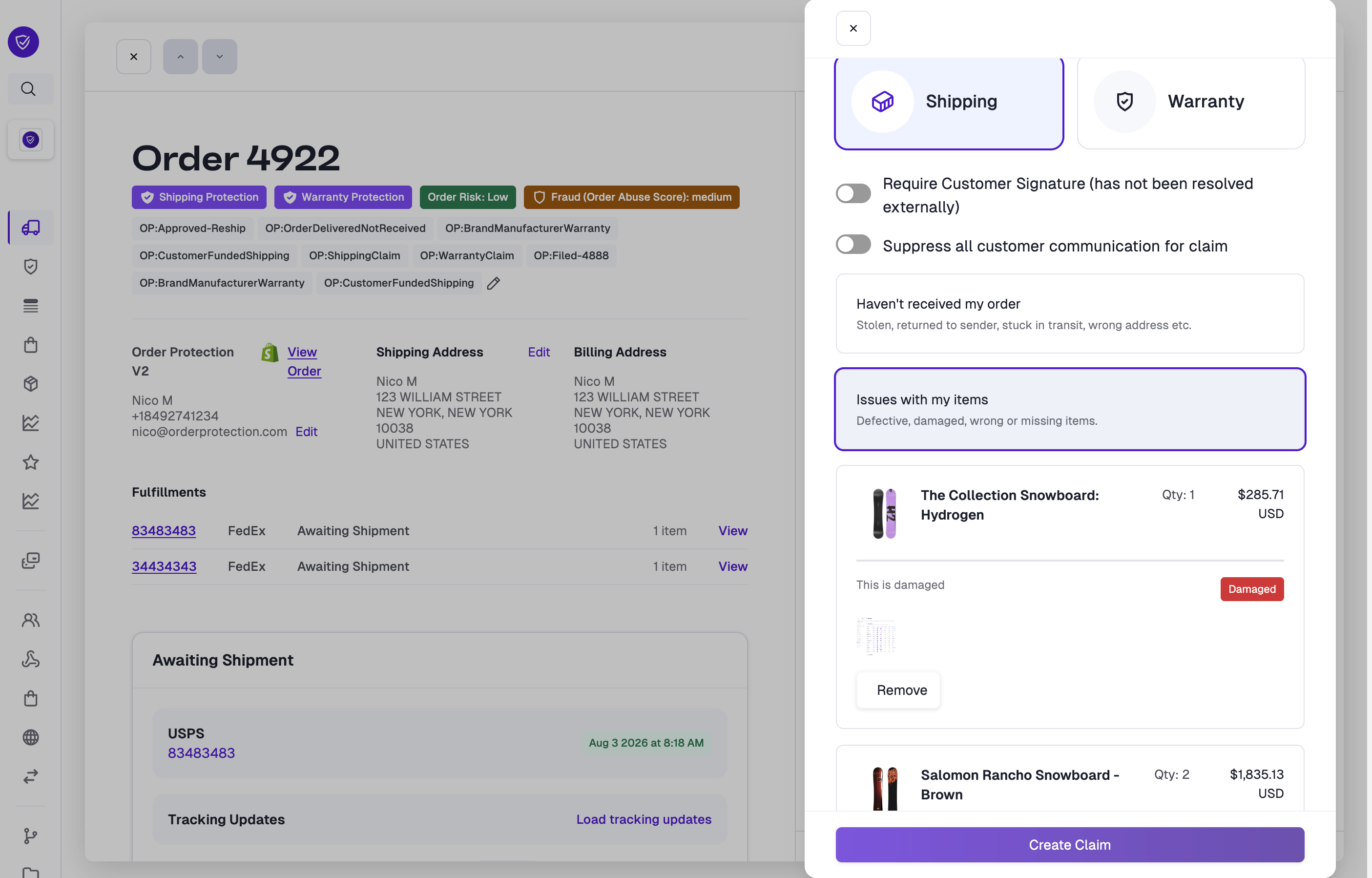Image resolution: width=1372 pixels, height=878 pixels.
Task: Close the Order 4922 detail panel
Action: coord(134,57)
